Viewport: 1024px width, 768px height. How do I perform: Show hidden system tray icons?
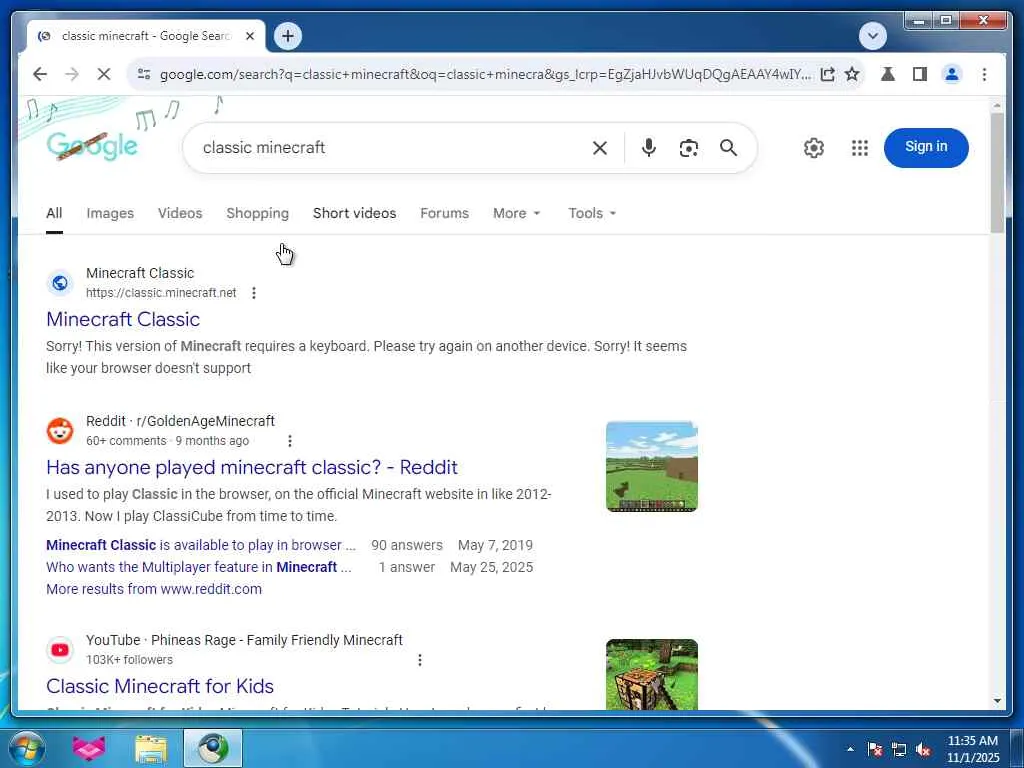pyautogui.click(x=850, y=750)
